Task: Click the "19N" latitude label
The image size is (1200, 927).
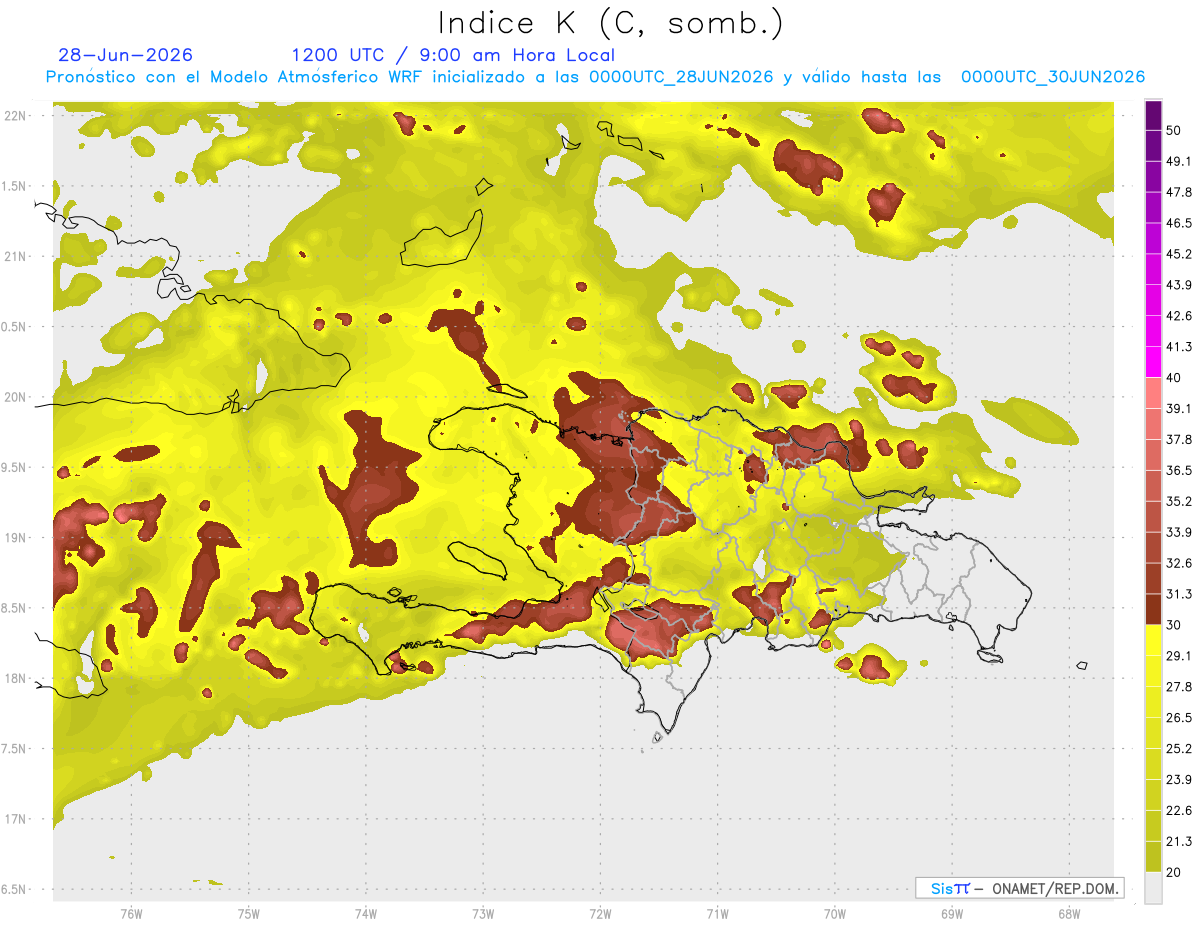Action: click(16, 538)
